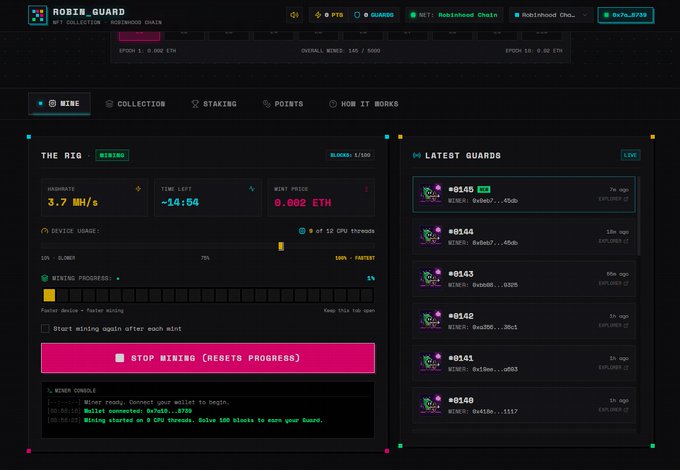This screenshot has width=680, height=470.
Task: Click the Mining started console log line
Action: pyautogui.click(x=203, y=420)
